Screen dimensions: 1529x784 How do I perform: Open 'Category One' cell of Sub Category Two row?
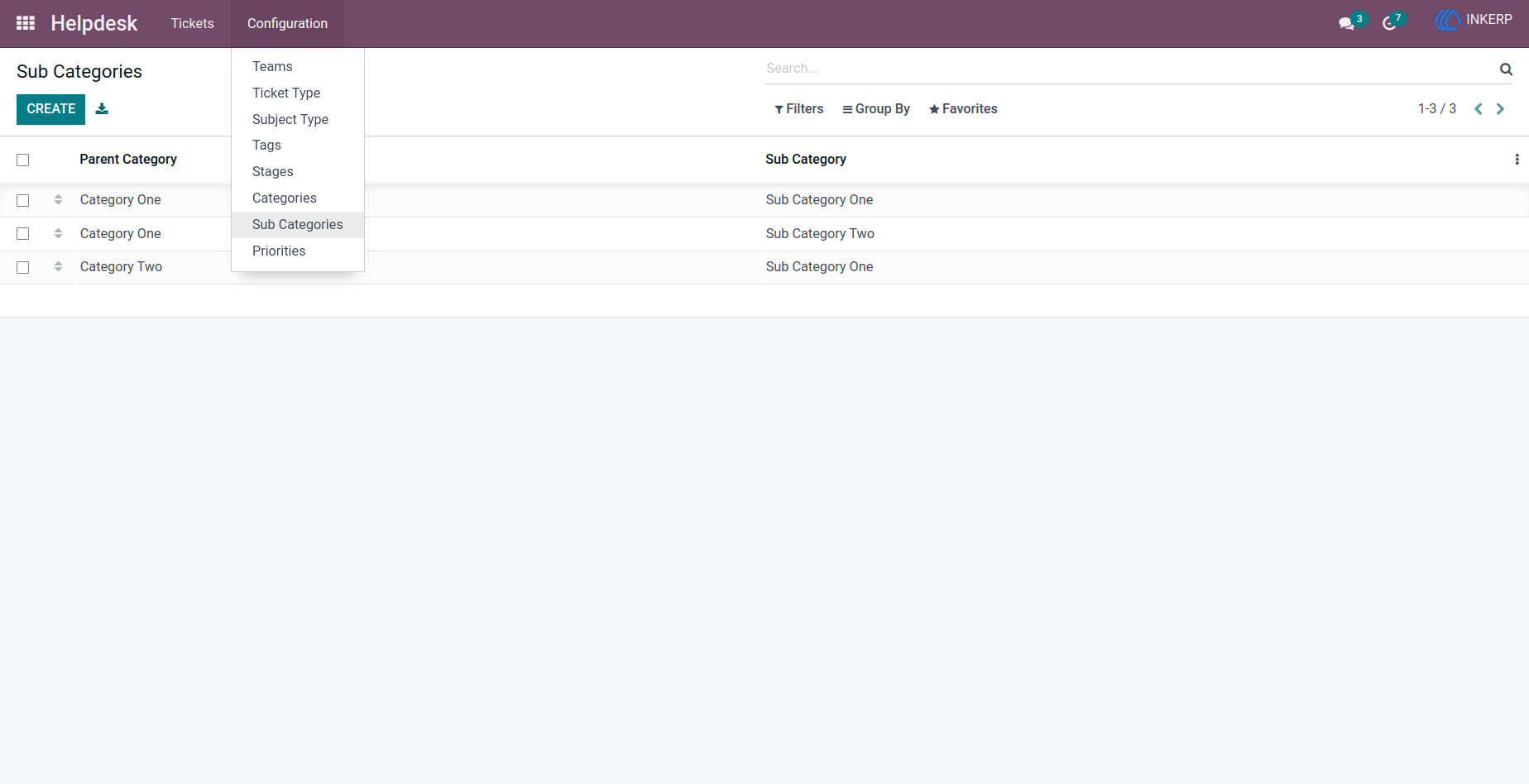click(x=121, y=234)
